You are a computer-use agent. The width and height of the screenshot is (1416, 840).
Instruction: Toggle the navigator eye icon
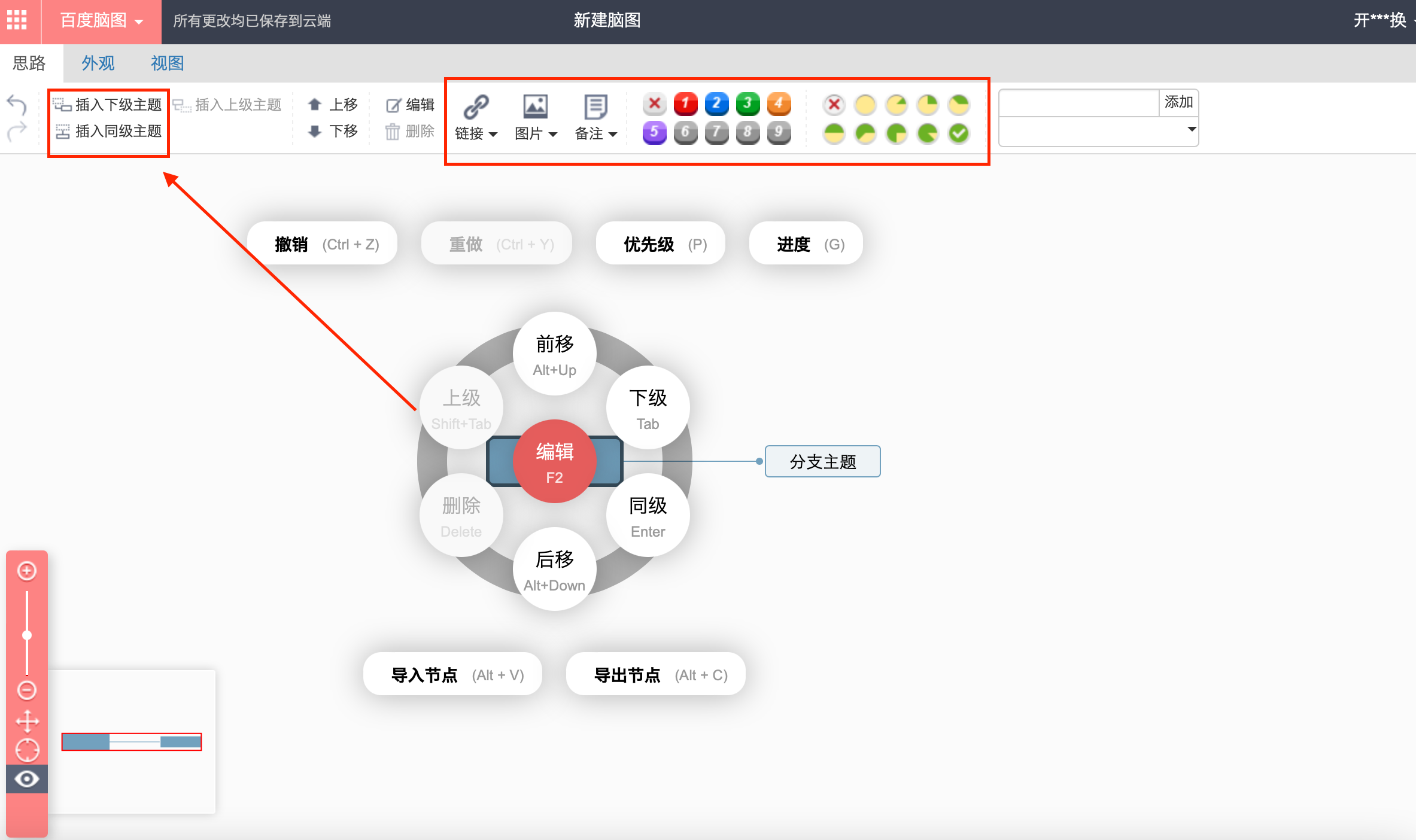click(27, 779)
